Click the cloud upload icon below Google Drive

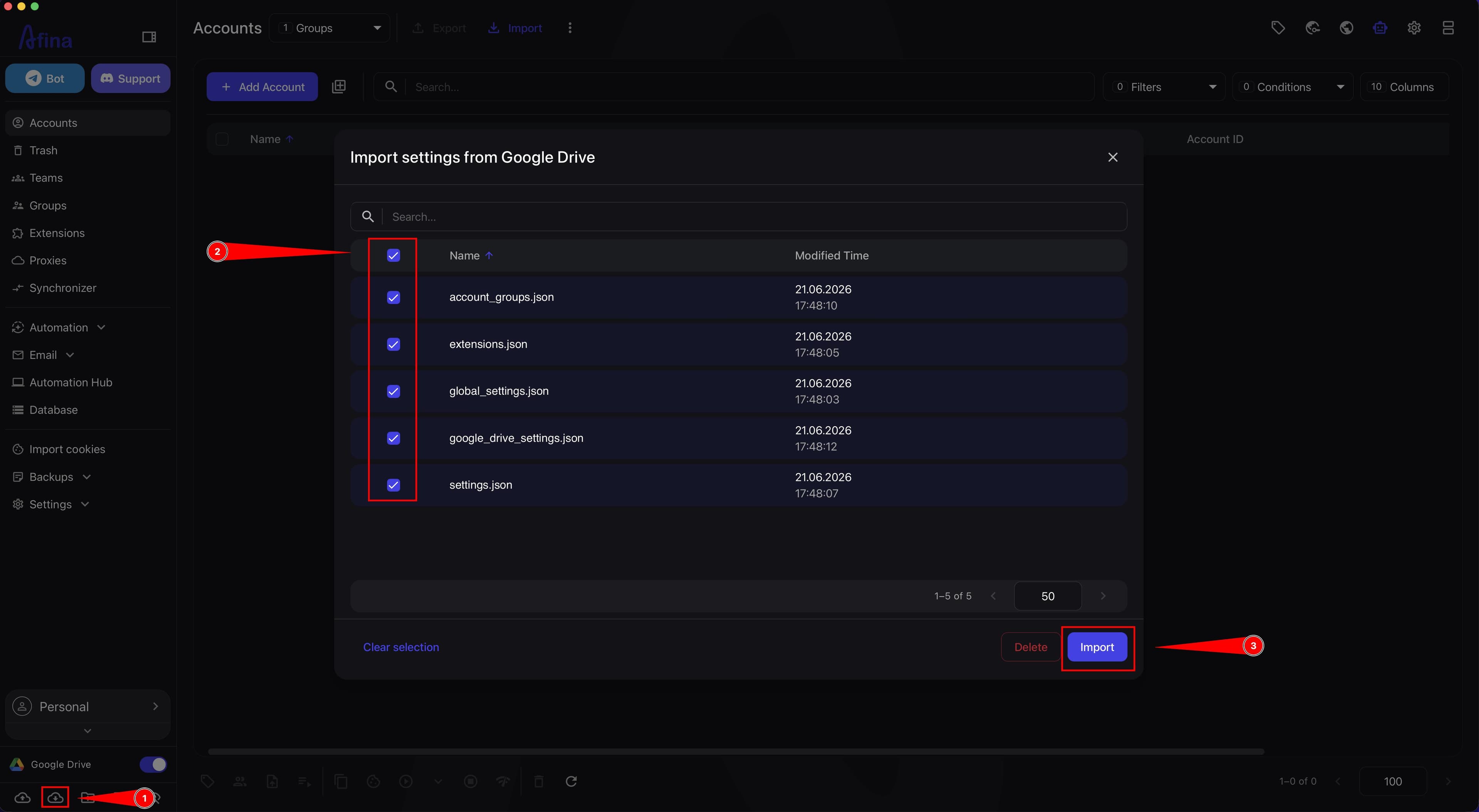pos(22,797)
